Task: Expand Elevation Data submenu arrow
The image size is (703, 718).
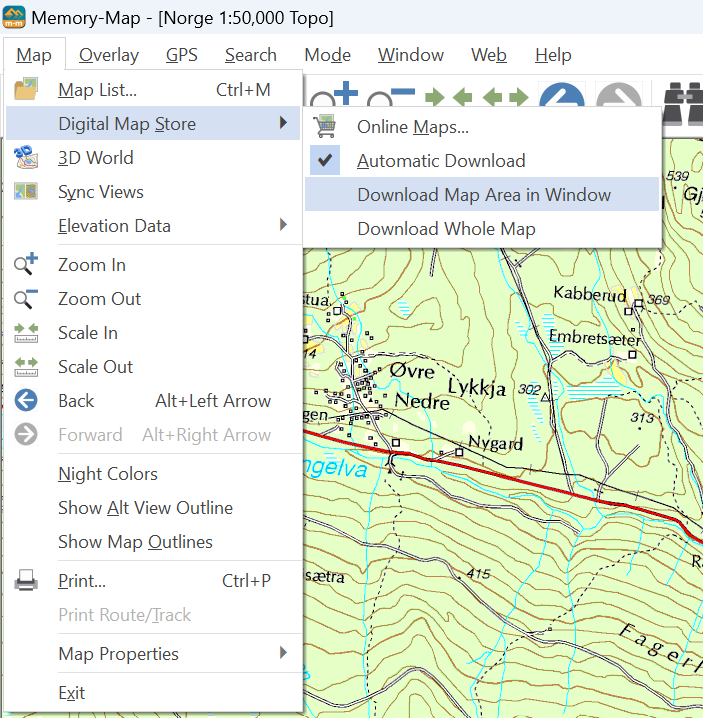Action: (x=283, y=225)
